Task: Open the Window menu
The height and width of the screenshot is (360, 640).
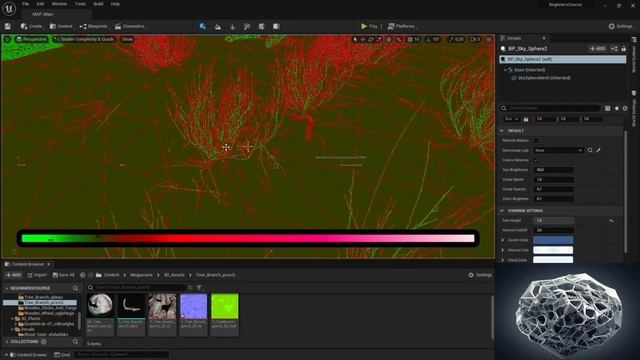Action: click(x=59, y=4)
